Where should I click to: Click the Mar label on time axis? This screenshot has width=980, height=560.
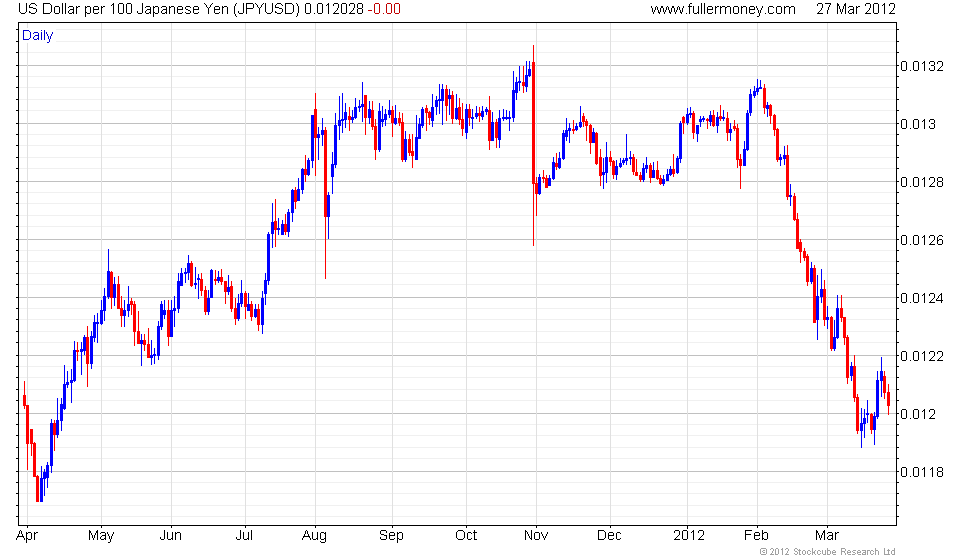point(827,536)
